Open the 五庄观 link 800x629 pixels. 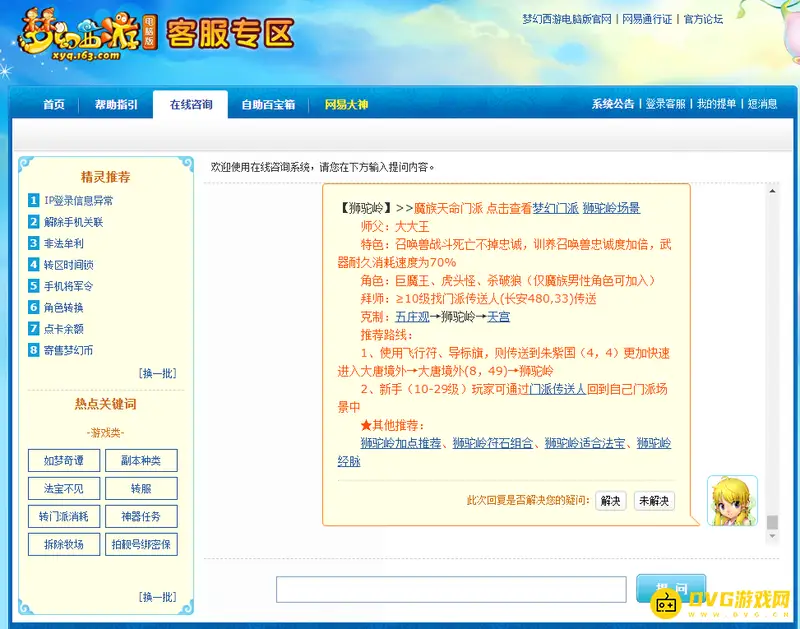point(412,317)
